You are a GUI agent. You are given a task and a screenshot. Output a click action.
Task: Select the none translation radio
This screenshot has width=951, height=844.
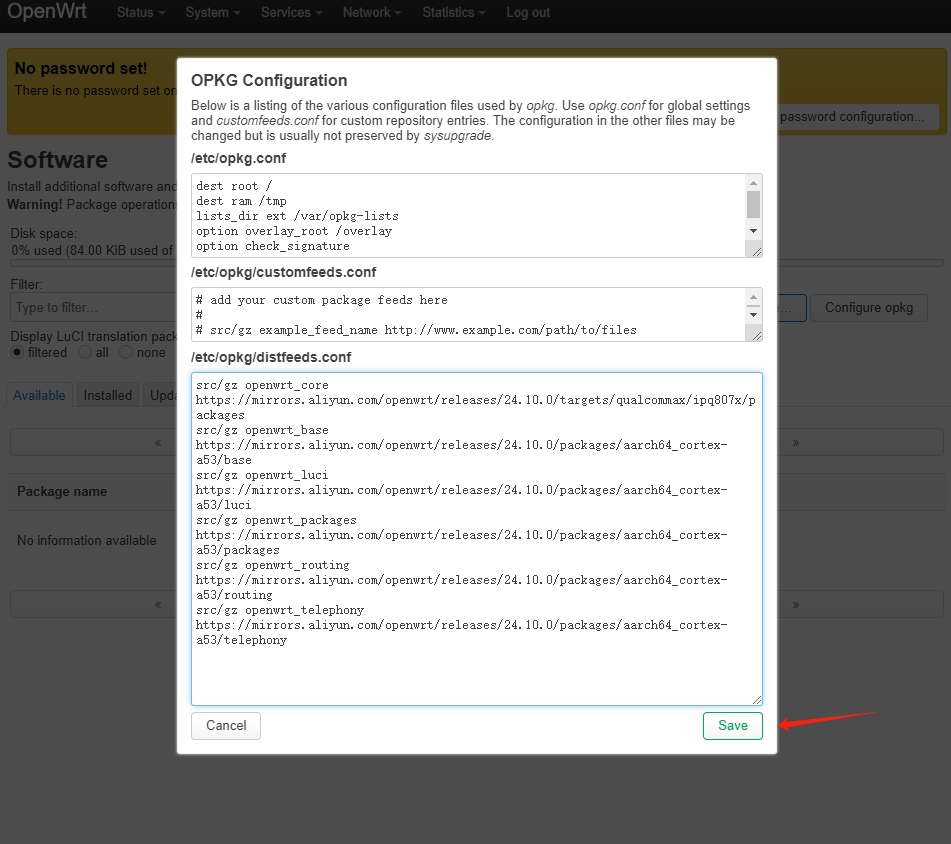coord(126,352)
